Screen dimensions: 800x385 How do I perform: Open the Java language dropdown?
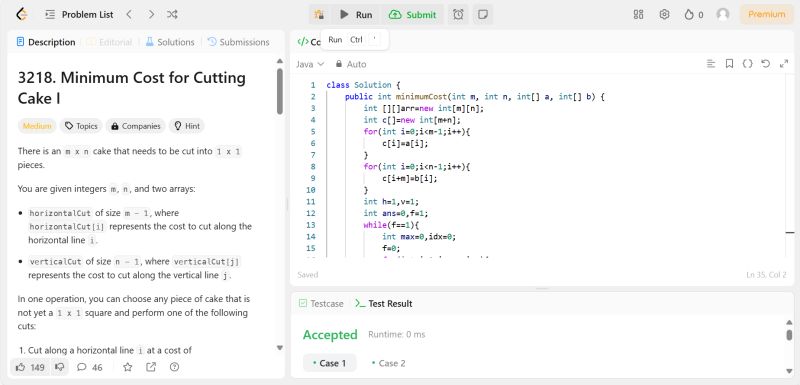[310, 64]
